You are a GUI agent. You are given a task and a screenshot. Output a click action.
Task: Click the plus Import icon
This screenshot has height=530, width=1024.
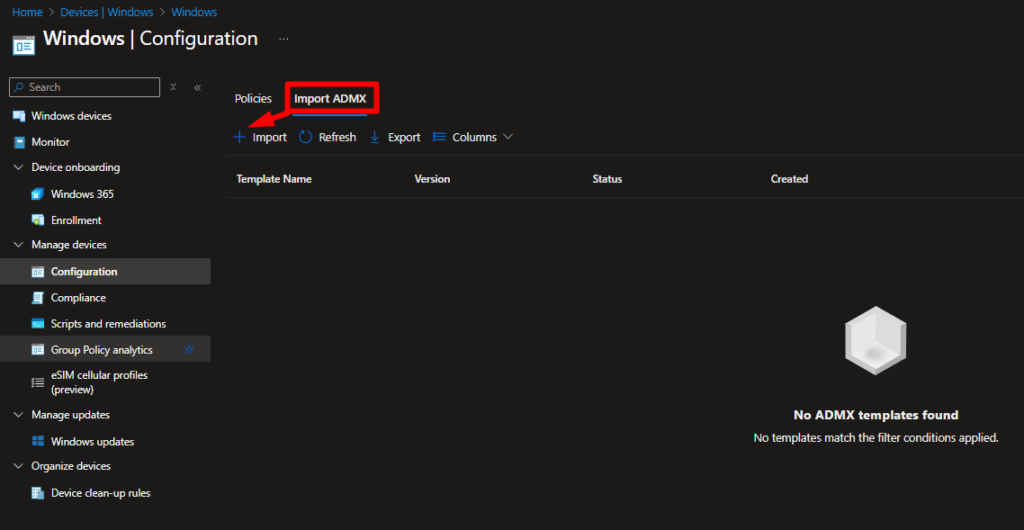pos(240,138)
